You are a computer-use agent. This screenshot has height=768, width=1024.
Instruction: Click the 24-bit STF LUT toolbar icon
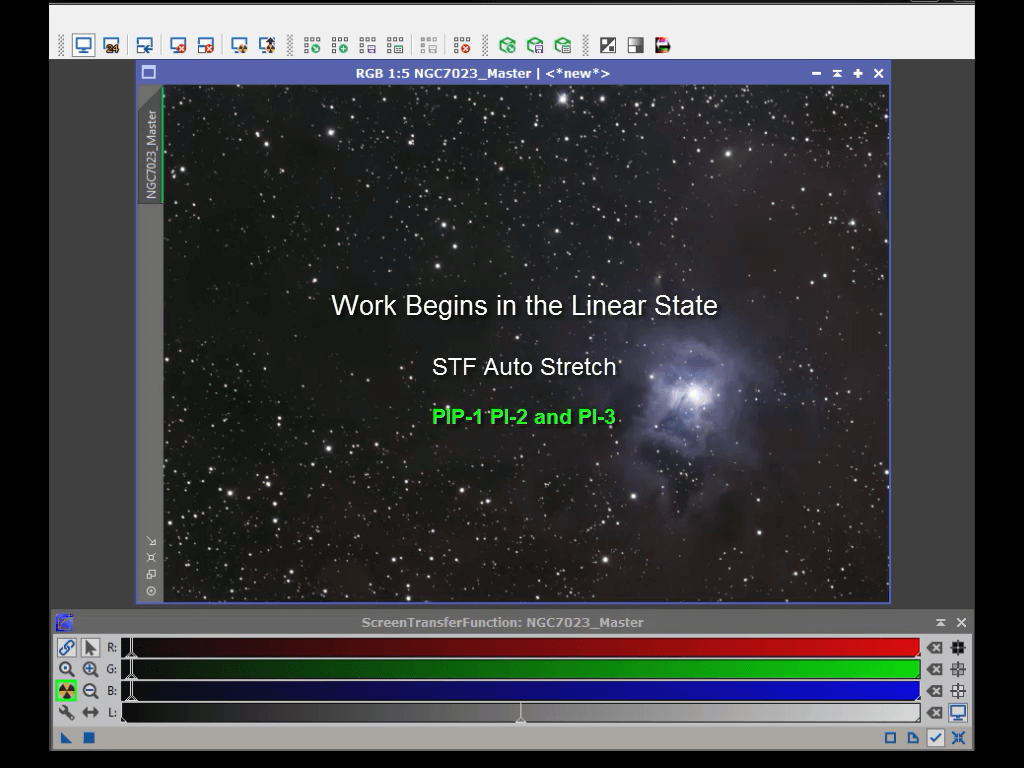tap(111, 46)
